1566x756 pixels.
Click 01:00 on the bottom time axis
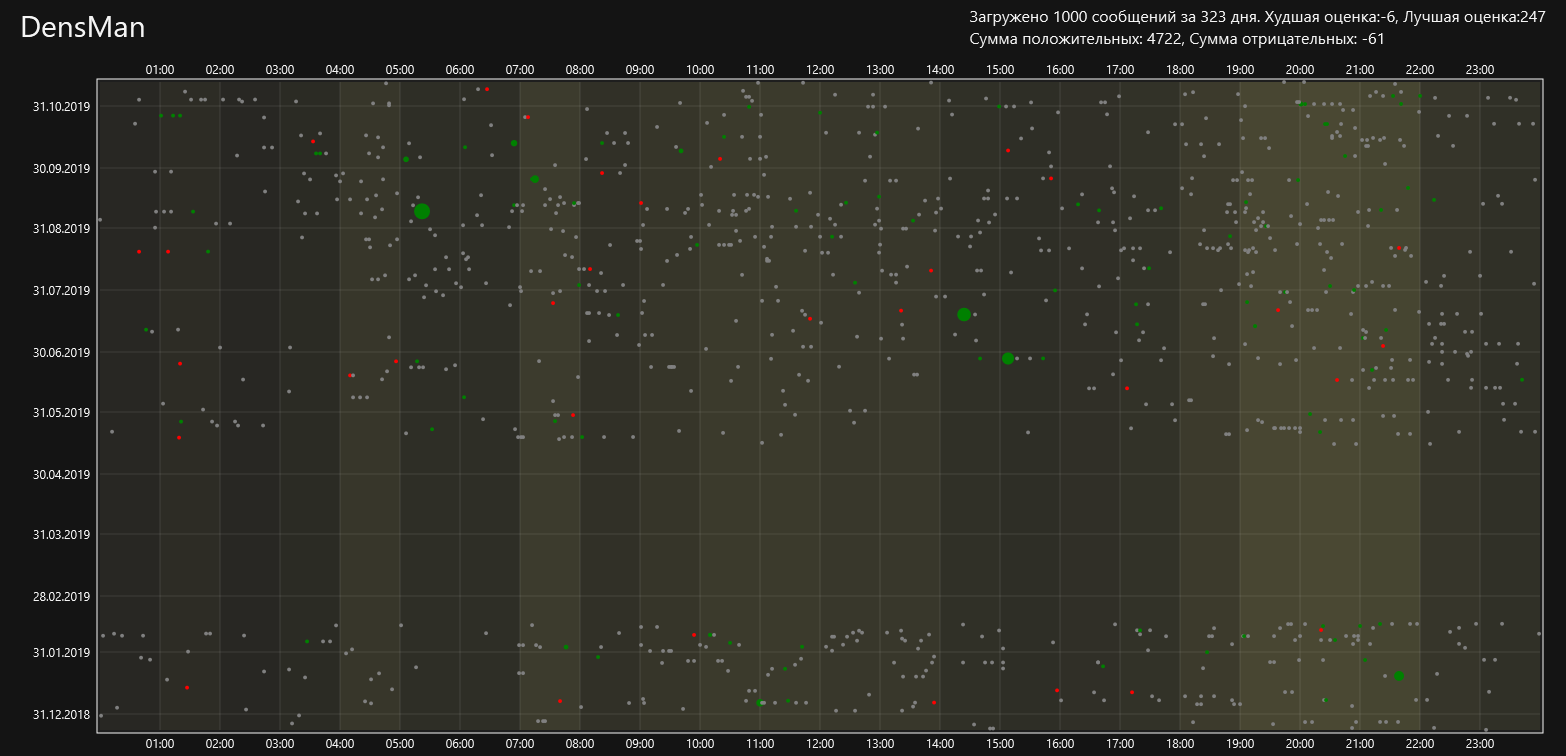(x=160, y=744)
